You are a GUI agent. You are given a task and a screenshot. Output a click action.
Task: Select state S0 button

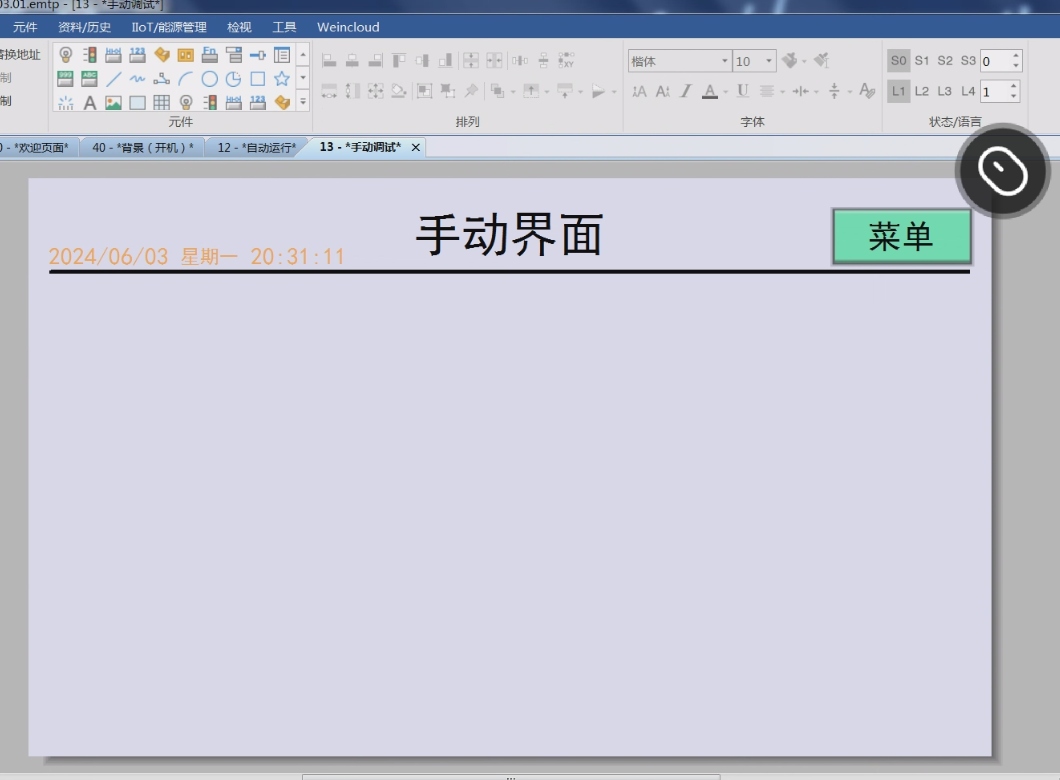(898, 61)
